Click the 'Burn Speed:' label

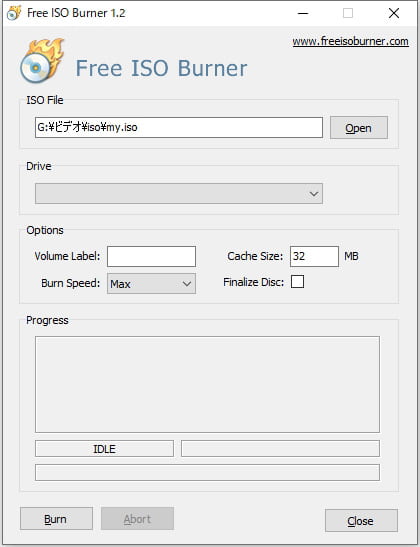pyautogui.click(x=71, y=283)
